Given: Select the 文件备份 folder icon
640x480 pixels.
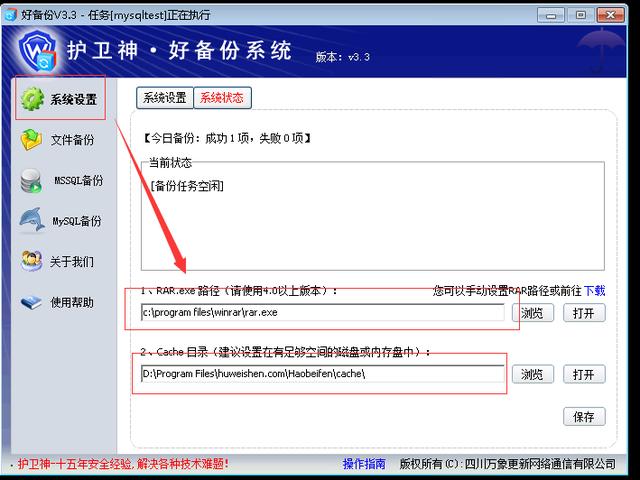Looking at the screenshot, I should (31, 140).
